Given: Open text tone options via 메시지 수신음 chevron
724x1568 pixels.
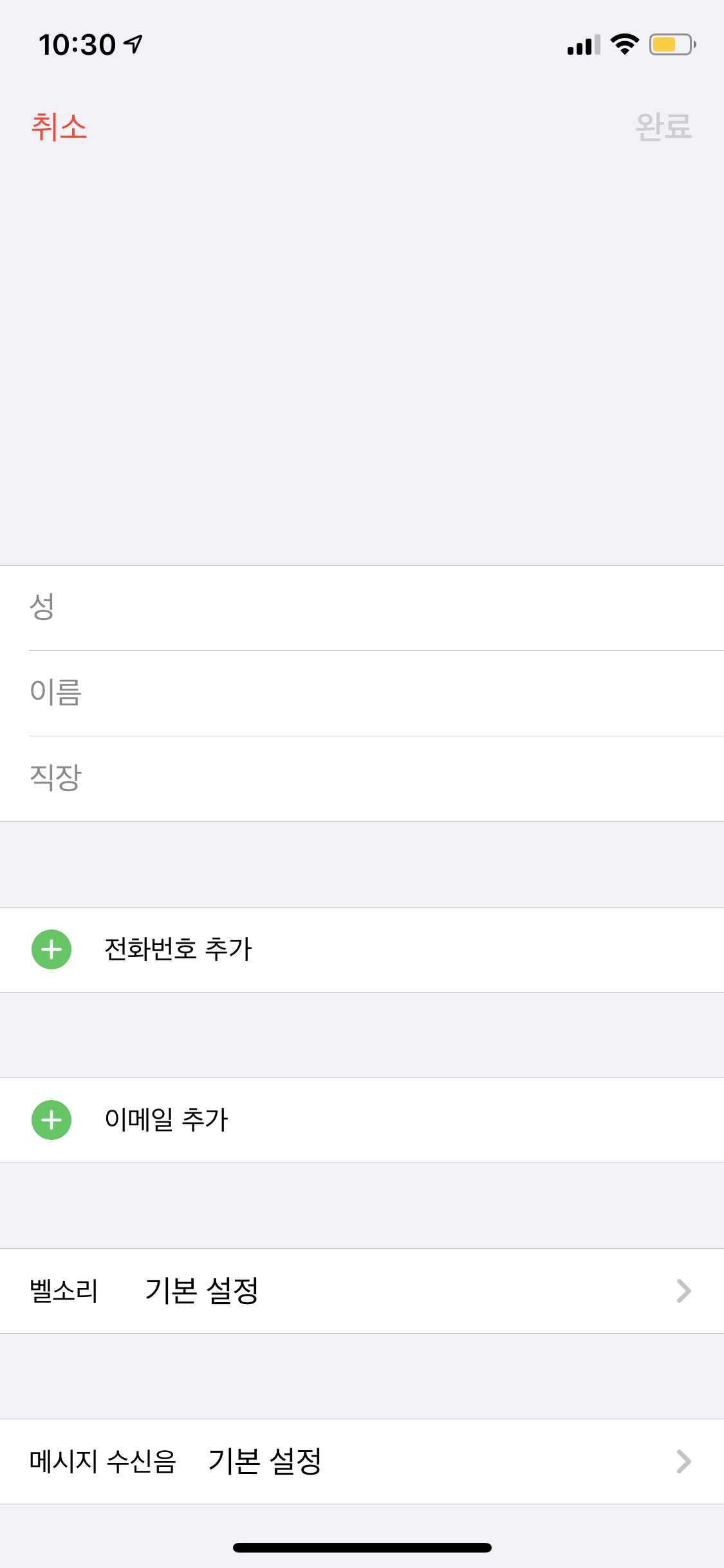Looking at the screenshot, I should 683,1461.
